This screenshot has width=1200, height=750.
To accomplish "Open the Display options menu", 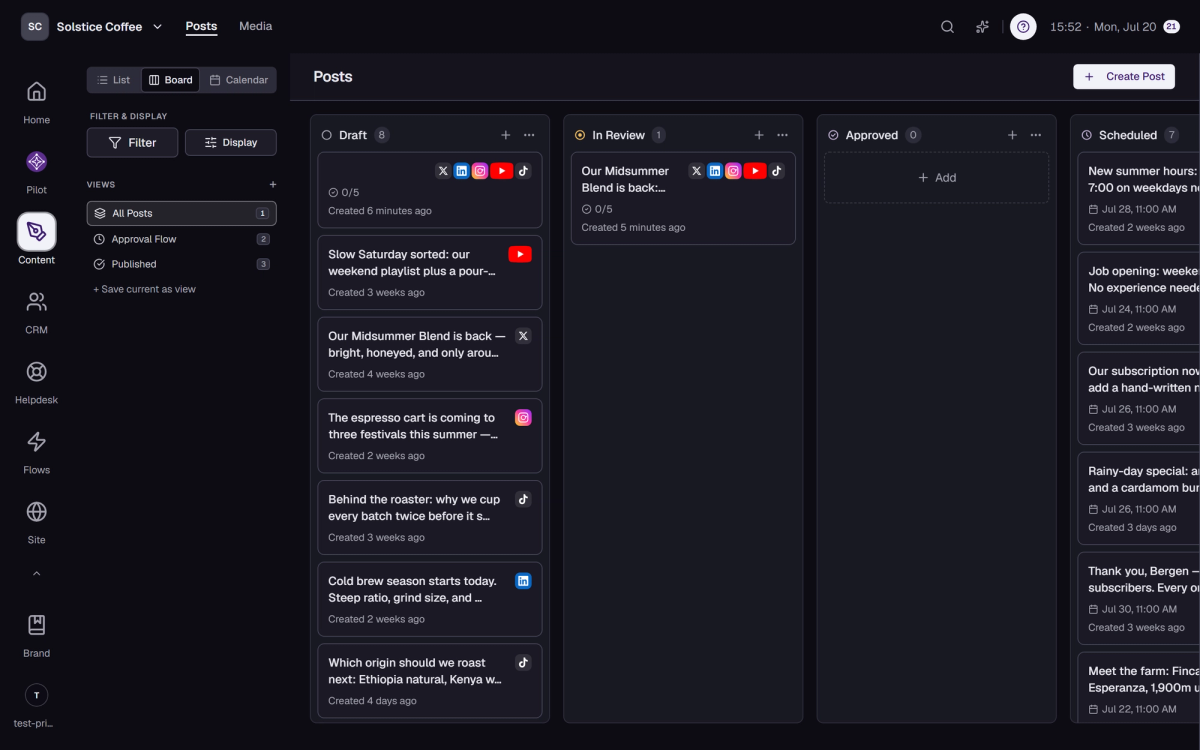I will (231, 142).
